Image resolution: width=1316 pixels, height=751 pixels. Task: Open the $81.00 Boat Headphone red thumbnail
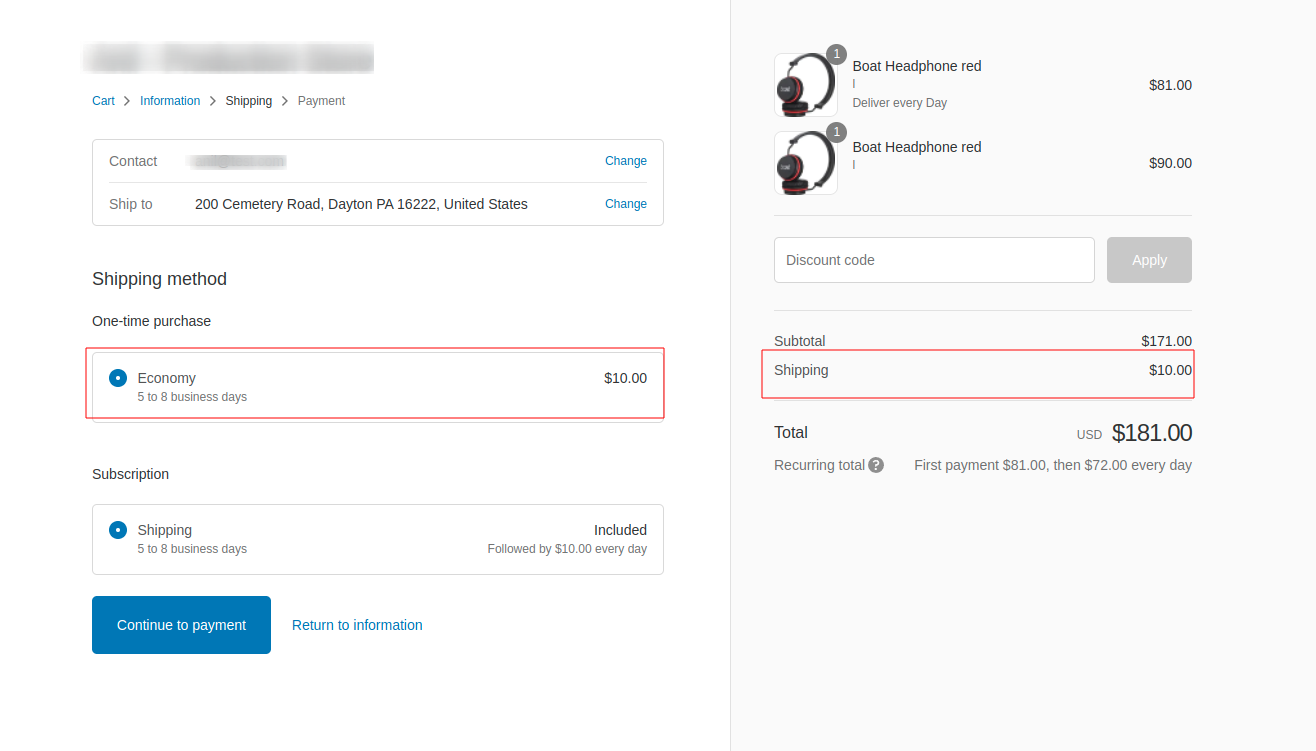click(805, 85)
